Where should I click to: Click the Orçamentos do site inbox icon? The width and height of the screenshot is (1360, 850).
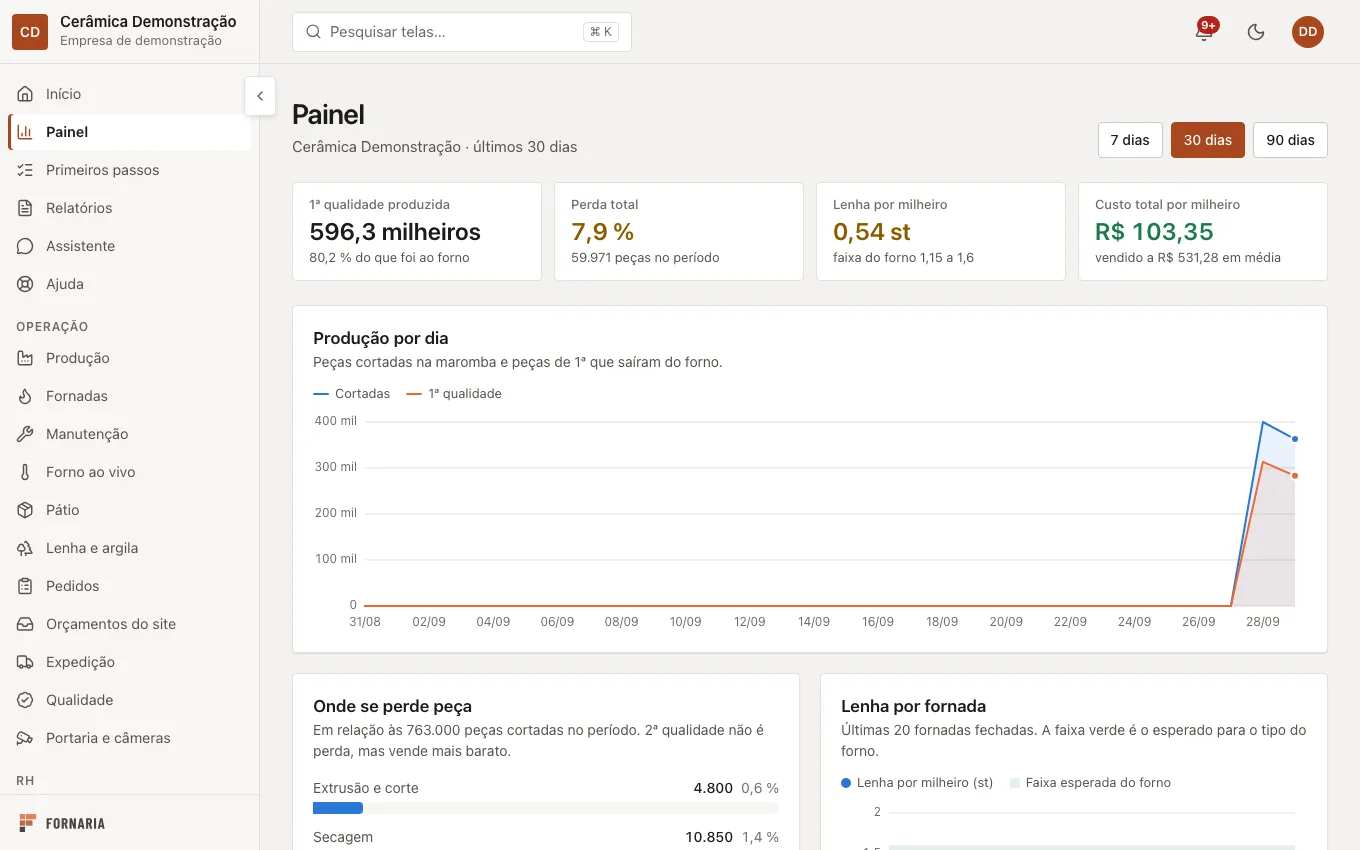click(x=26, y=624)
